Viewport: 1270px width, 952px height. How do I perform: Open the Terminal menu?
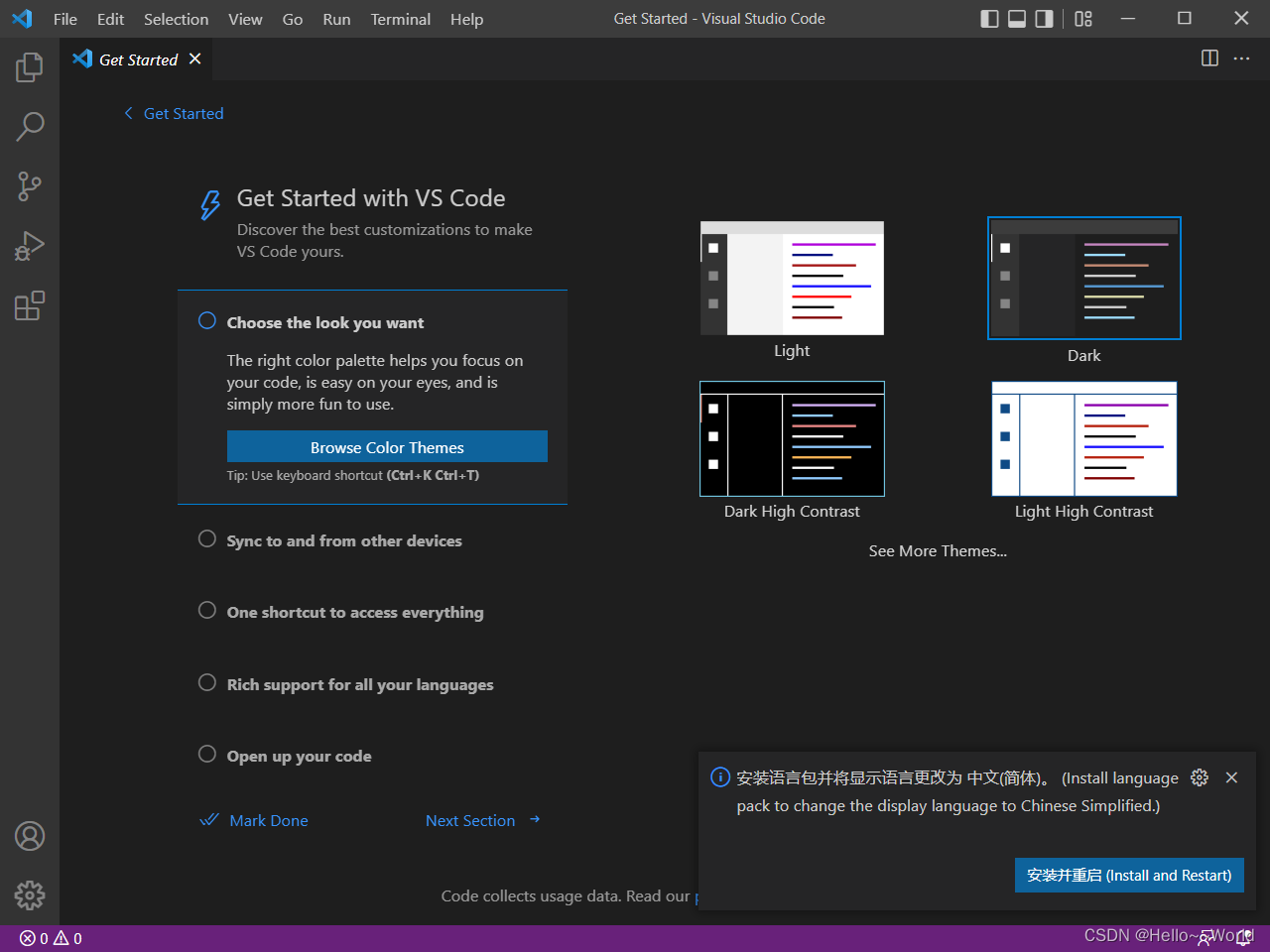pos(400,19)
